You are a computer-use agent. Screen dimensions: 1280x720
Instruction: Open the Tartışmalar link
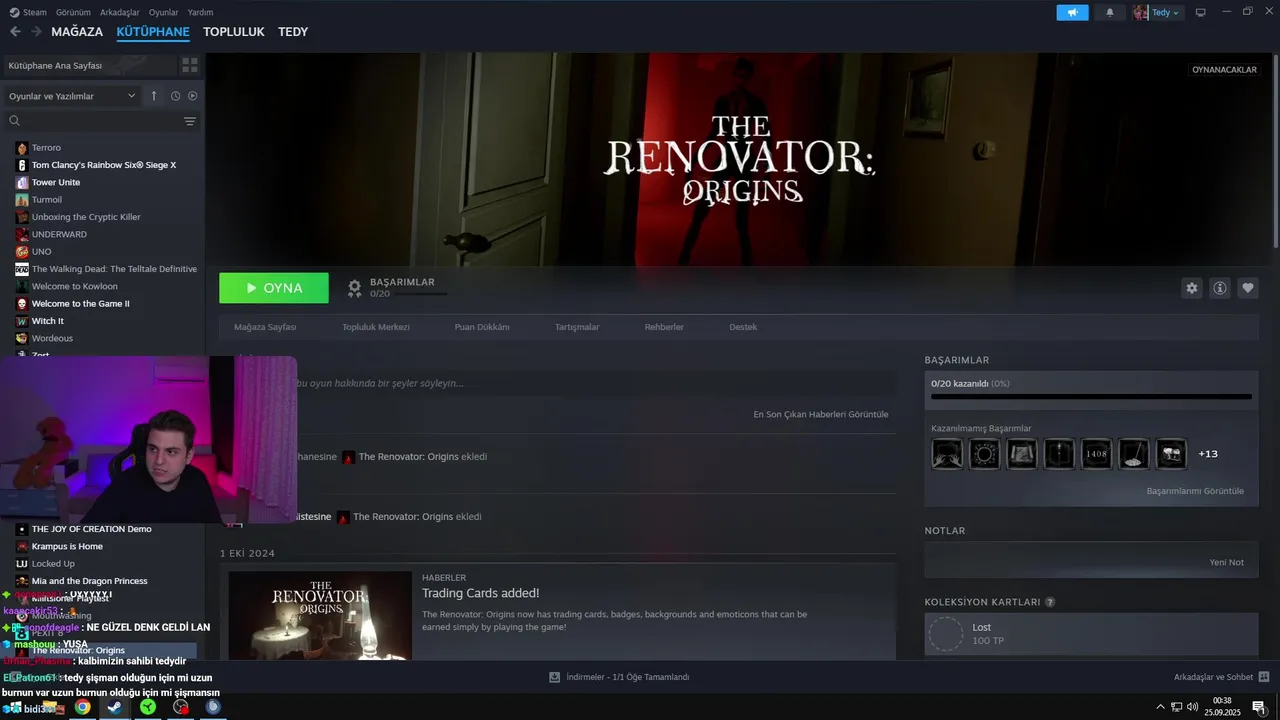click(577, 327)
